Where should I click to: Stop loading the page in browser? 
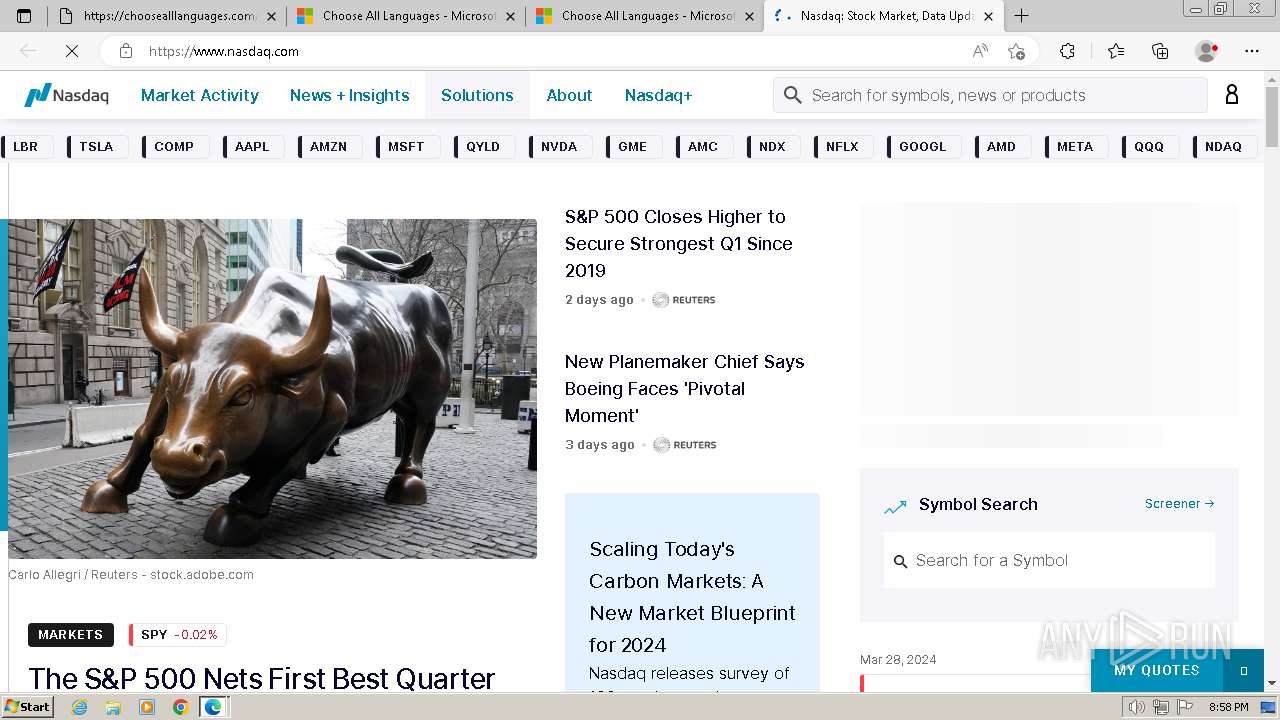pyautogui.click(x=72, y=51)
